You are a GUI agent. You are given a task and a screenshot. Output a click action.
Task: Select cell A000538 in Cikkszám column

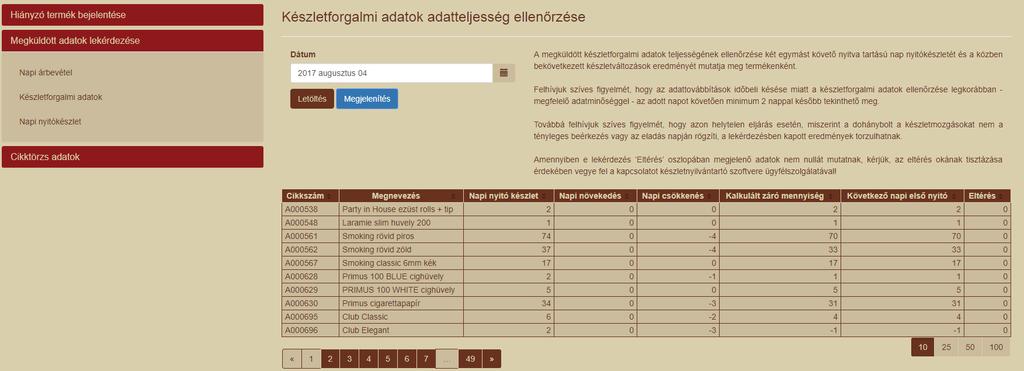(311, 210)
